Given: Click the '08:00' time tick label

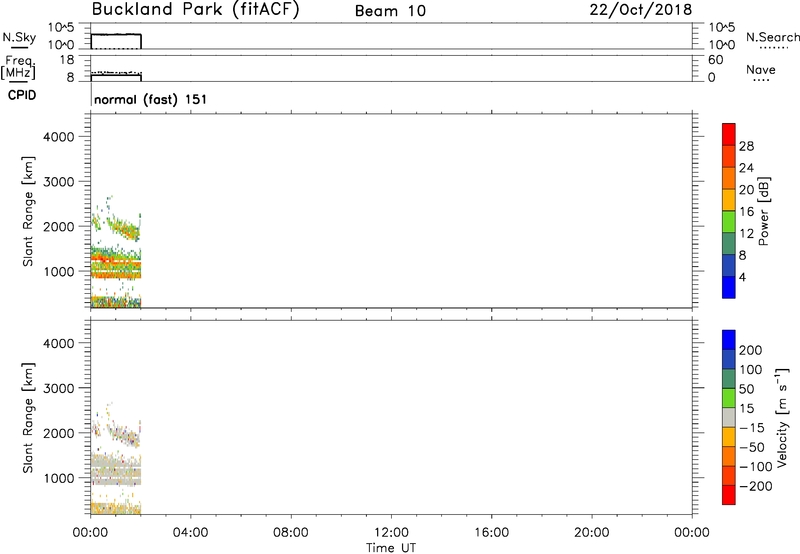Looking at the screenshot, I should pyautogui.click(x=291, y=533).
